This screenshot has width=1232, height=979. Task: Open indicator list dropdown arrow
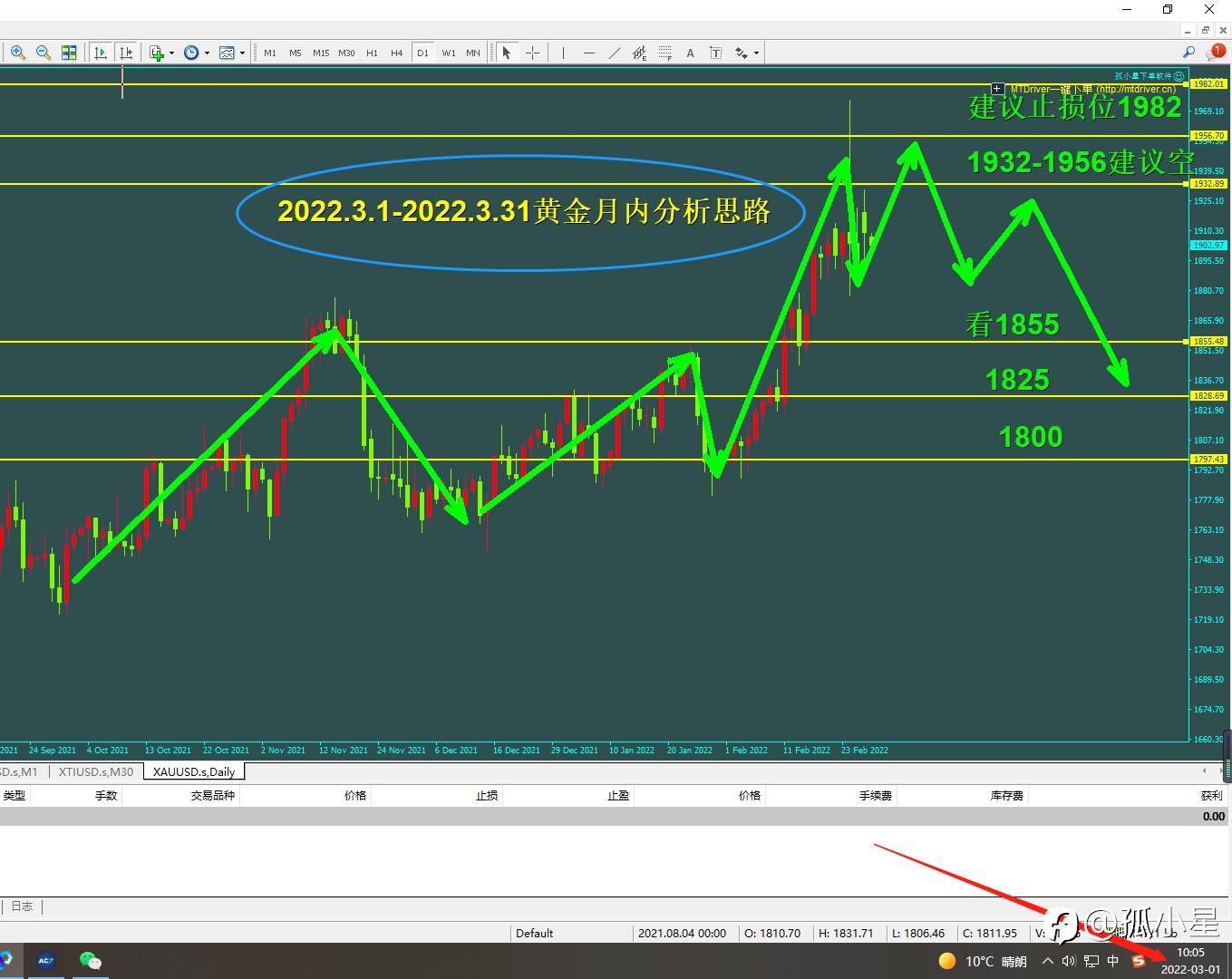click(171, 53)
